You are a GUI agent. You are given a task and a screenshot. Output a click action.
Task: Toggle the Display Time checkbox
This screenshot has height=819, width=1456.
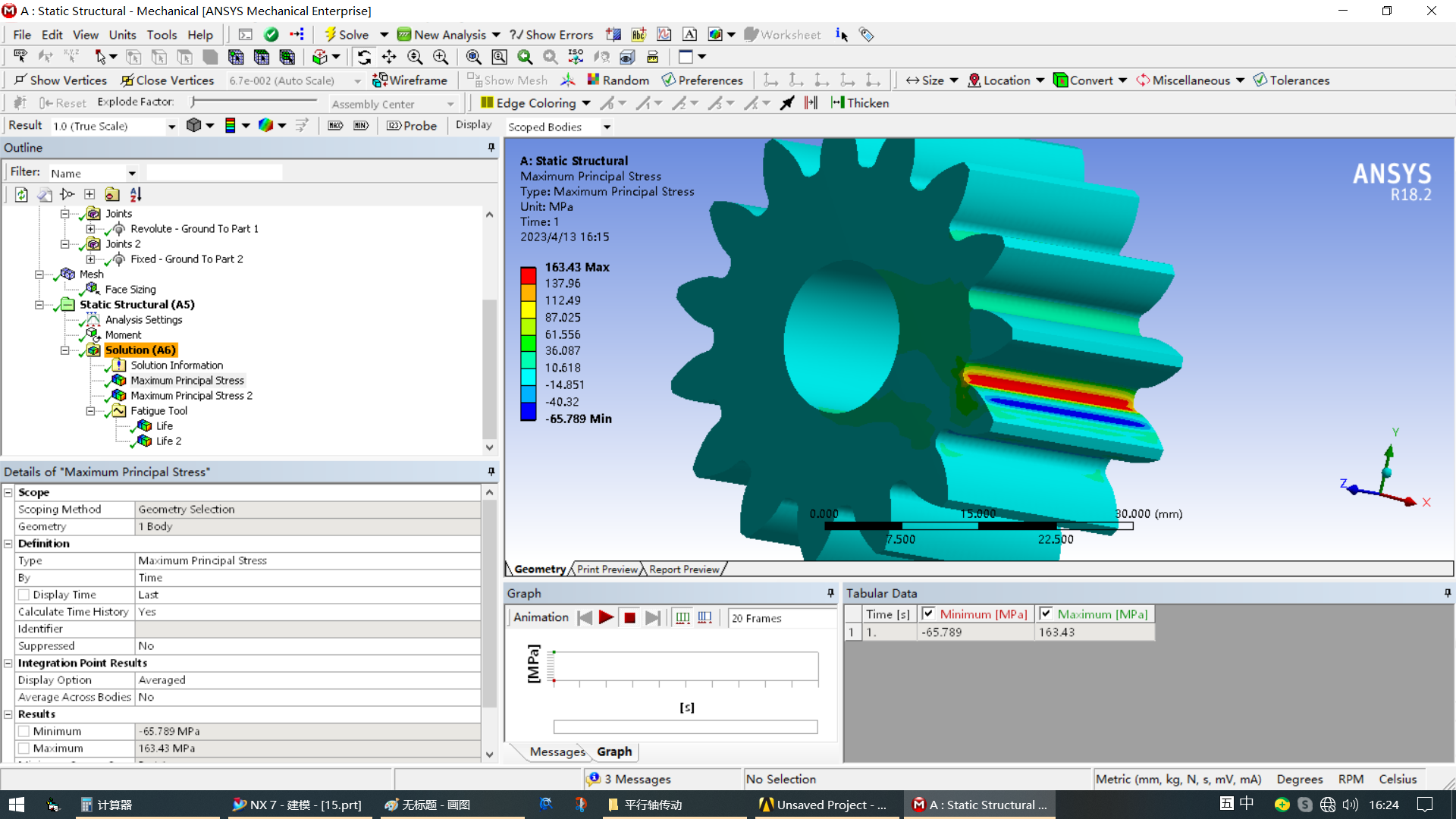coord(24,595)
